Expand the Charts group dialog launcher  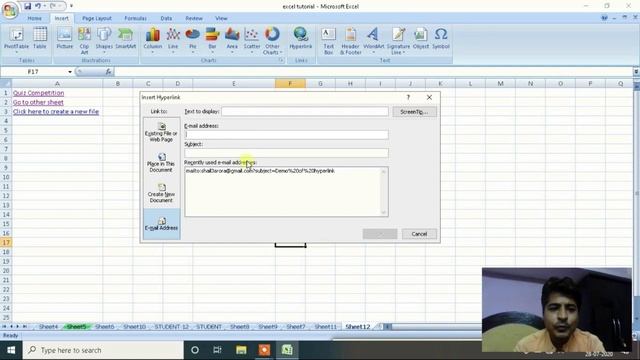281,60
